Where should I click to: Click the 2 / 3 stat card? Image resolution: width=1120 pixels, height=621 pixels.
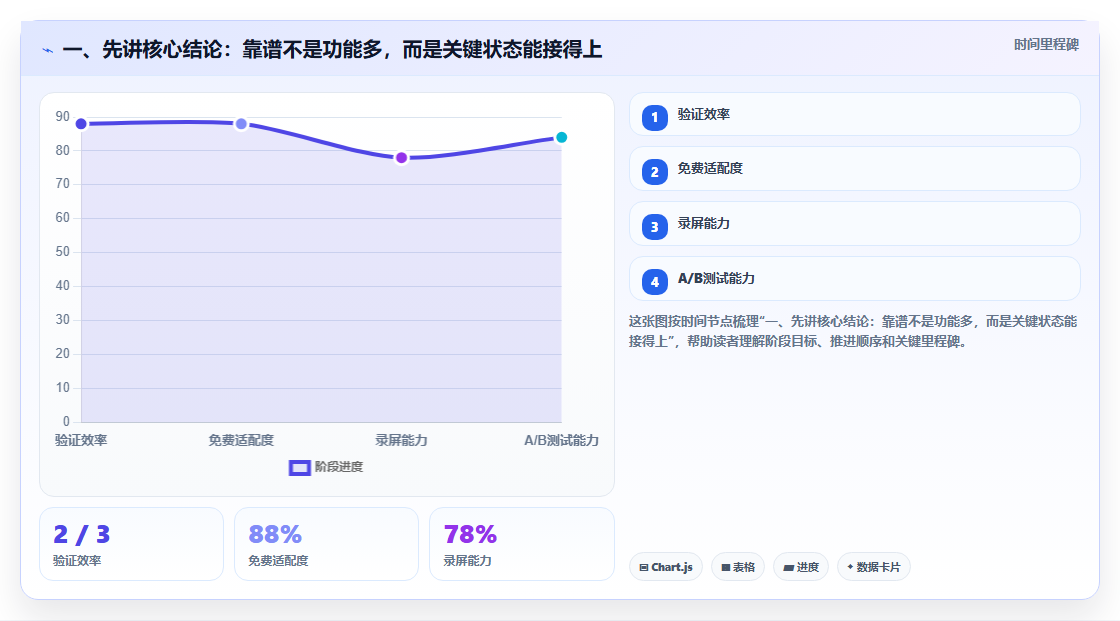[131, 544]
